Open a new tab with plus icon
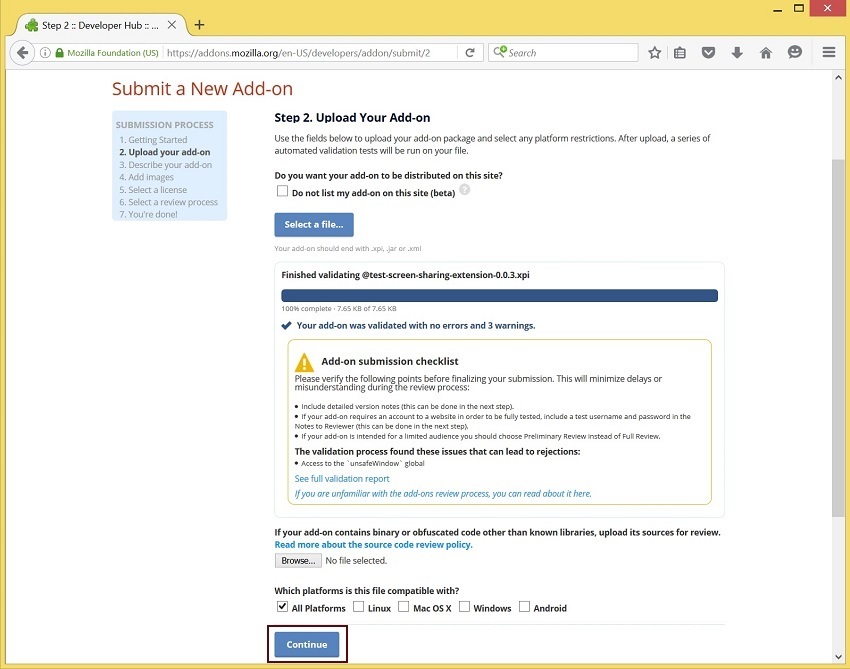Image resolution: width=850 pixels, height=669 pixels. pos(199,25)
